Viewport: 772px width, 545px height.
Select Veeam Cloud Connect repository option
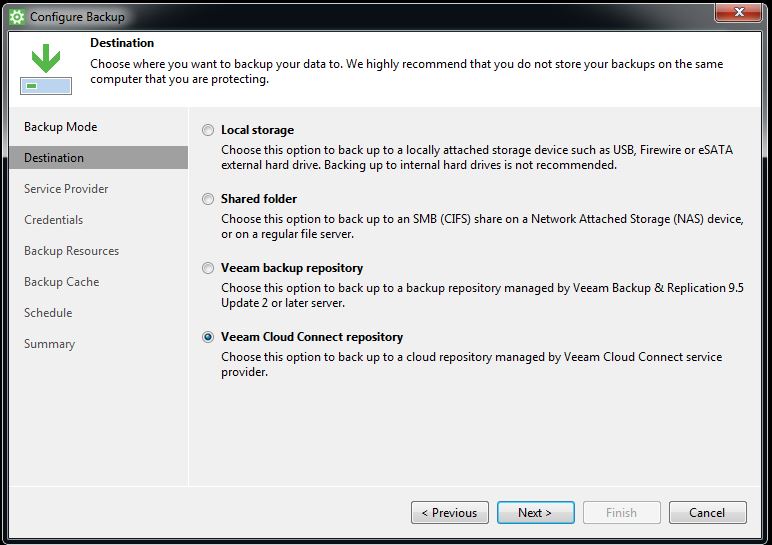(208, 337)
